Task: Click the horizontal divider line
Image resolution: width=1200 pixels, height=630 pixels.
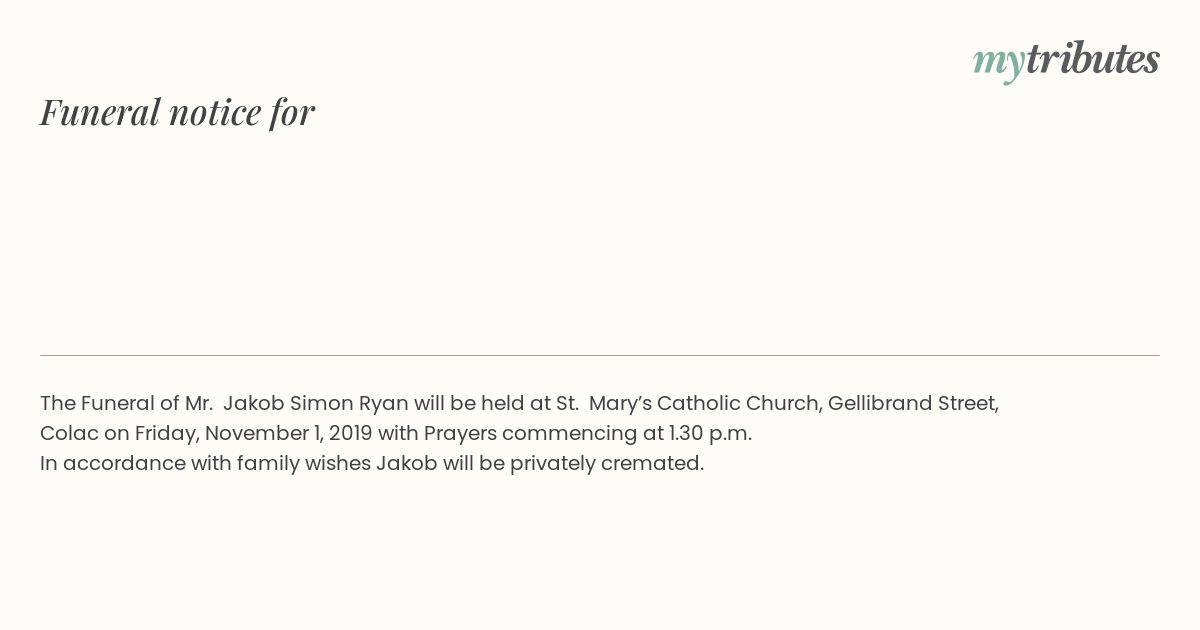Action: click(600, 355)
